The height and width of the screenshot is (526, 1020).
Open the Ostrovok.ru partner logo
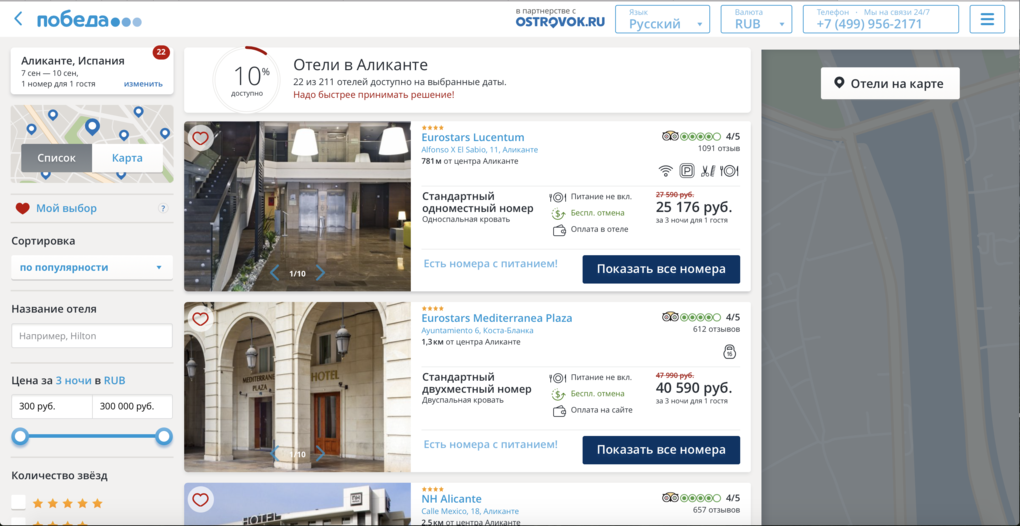560,21
